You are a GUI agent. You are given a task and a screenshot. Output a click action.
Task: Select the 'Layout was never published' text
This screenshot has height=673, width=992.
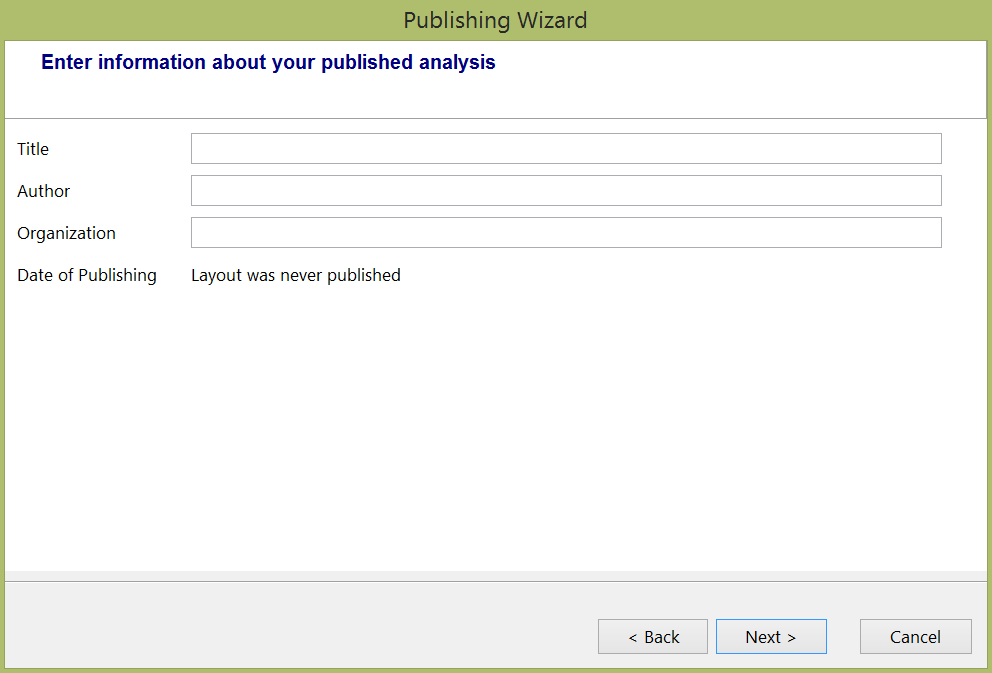296,275
